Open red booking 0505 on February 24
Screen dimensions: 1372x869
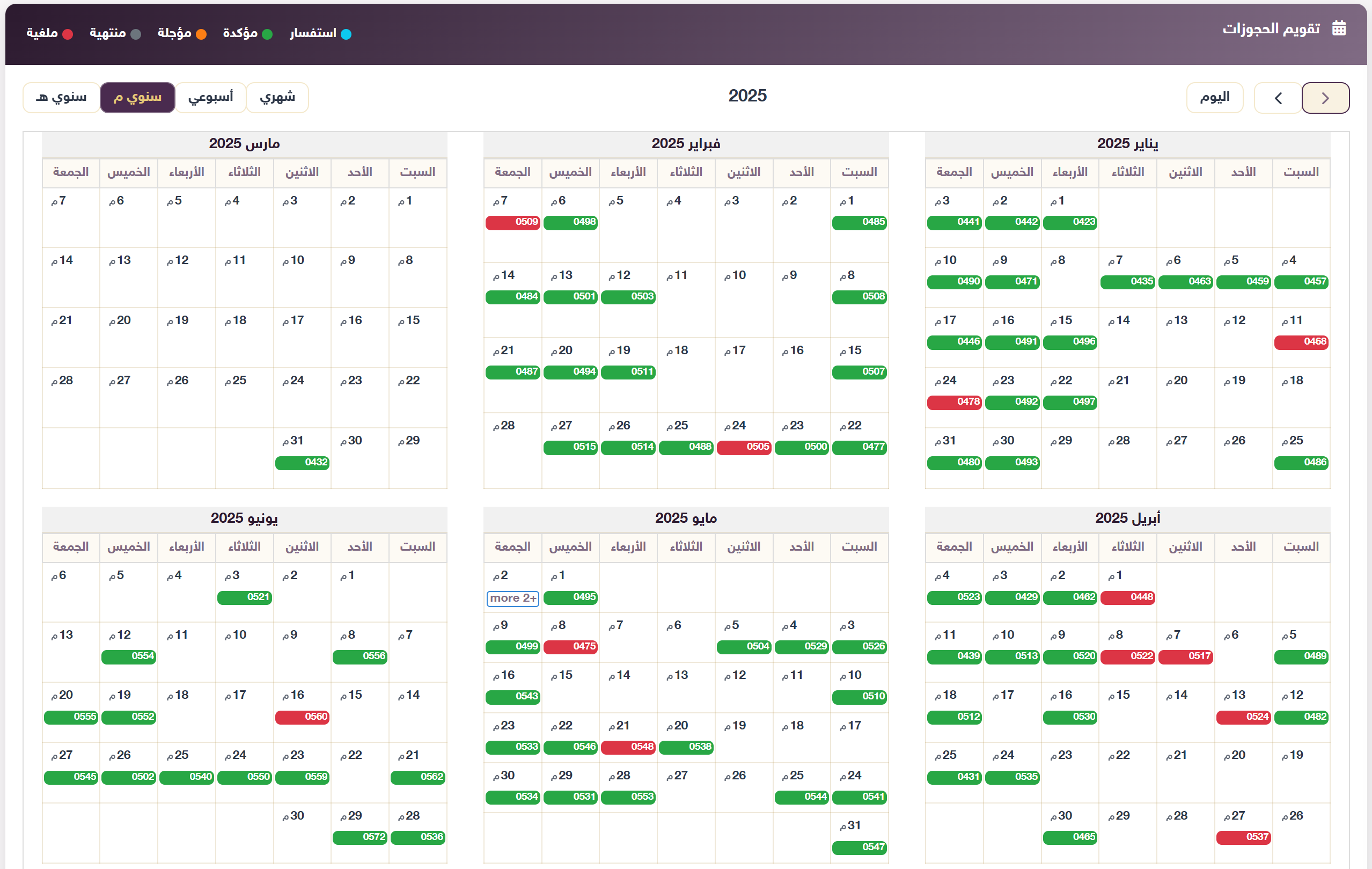coord(744,447)
